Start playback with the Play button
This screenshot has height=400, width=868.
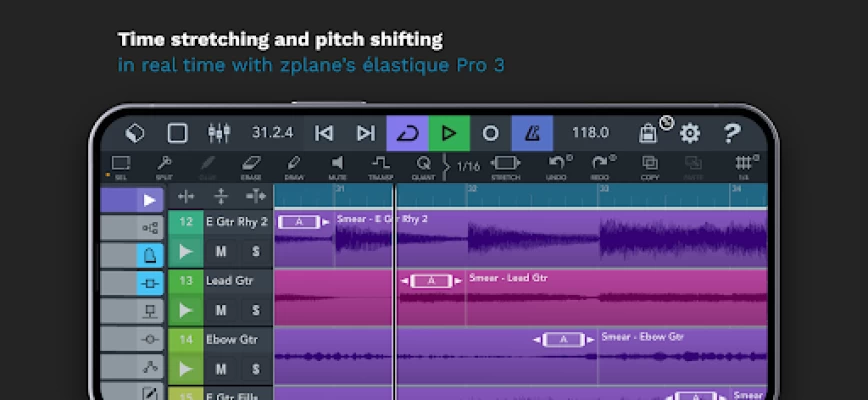[449, 133]
